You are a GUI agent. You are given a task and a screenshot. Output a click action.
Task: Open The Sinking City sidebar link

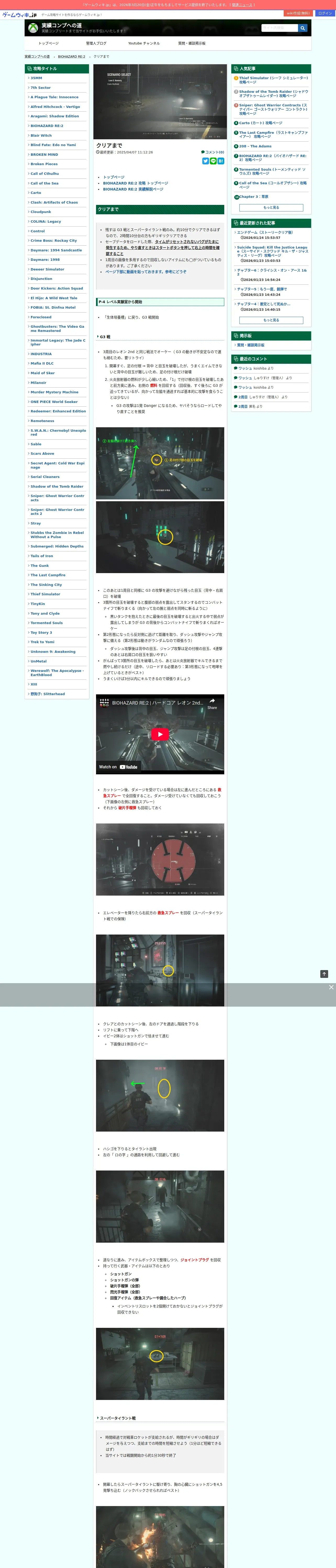46,585
